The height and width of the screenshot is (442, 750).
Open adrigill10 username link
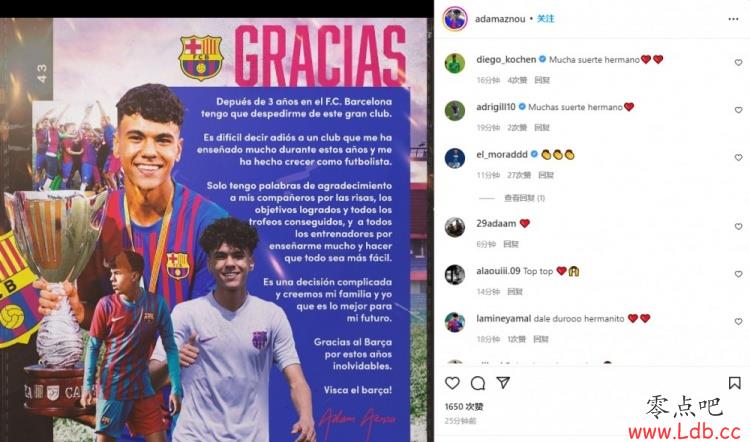(x=496, y=107)
